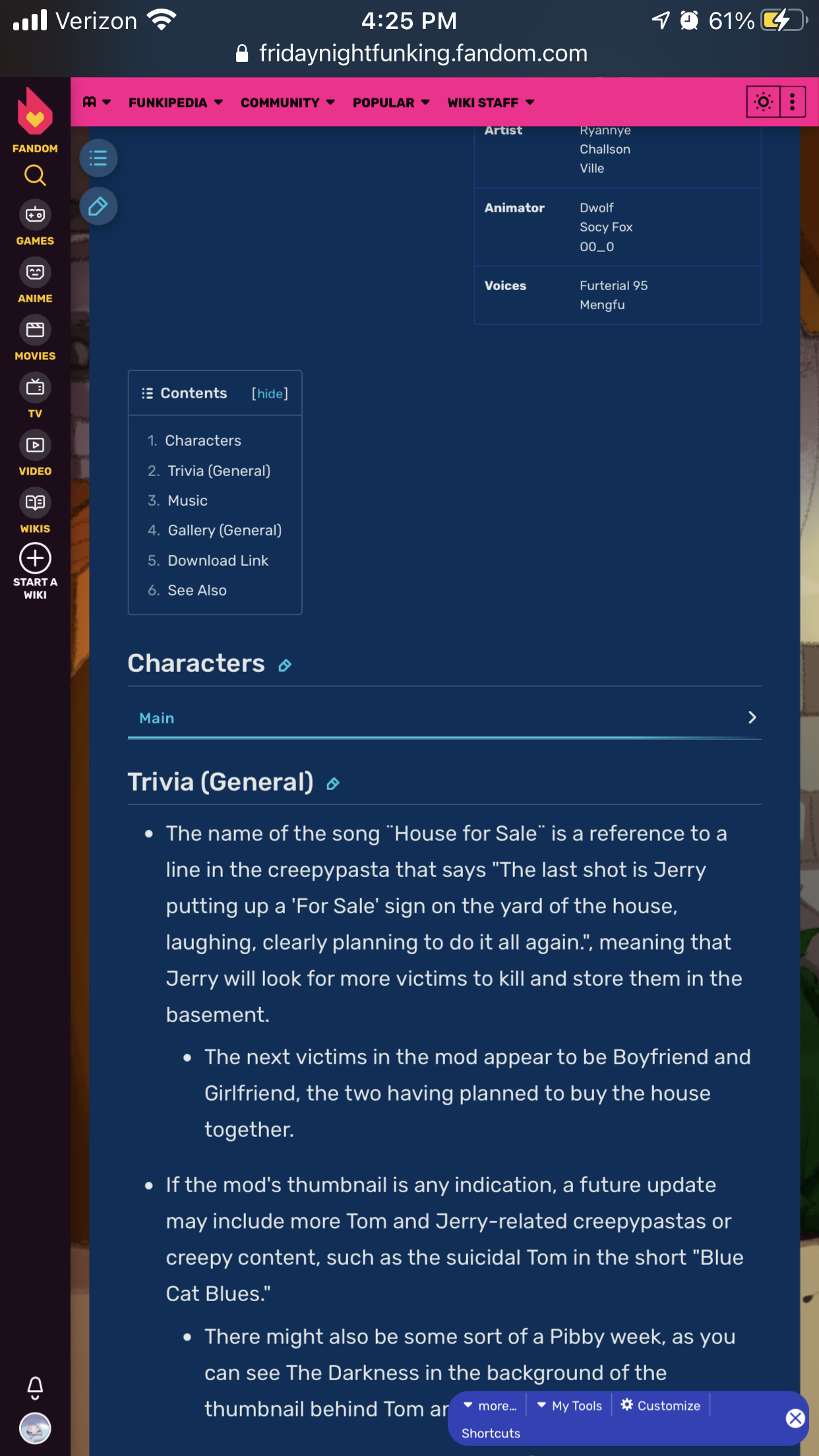This screenshot has width=819, height=1456.
Task: Tap the battery indicator in status bar
Action: coord(784,20)
